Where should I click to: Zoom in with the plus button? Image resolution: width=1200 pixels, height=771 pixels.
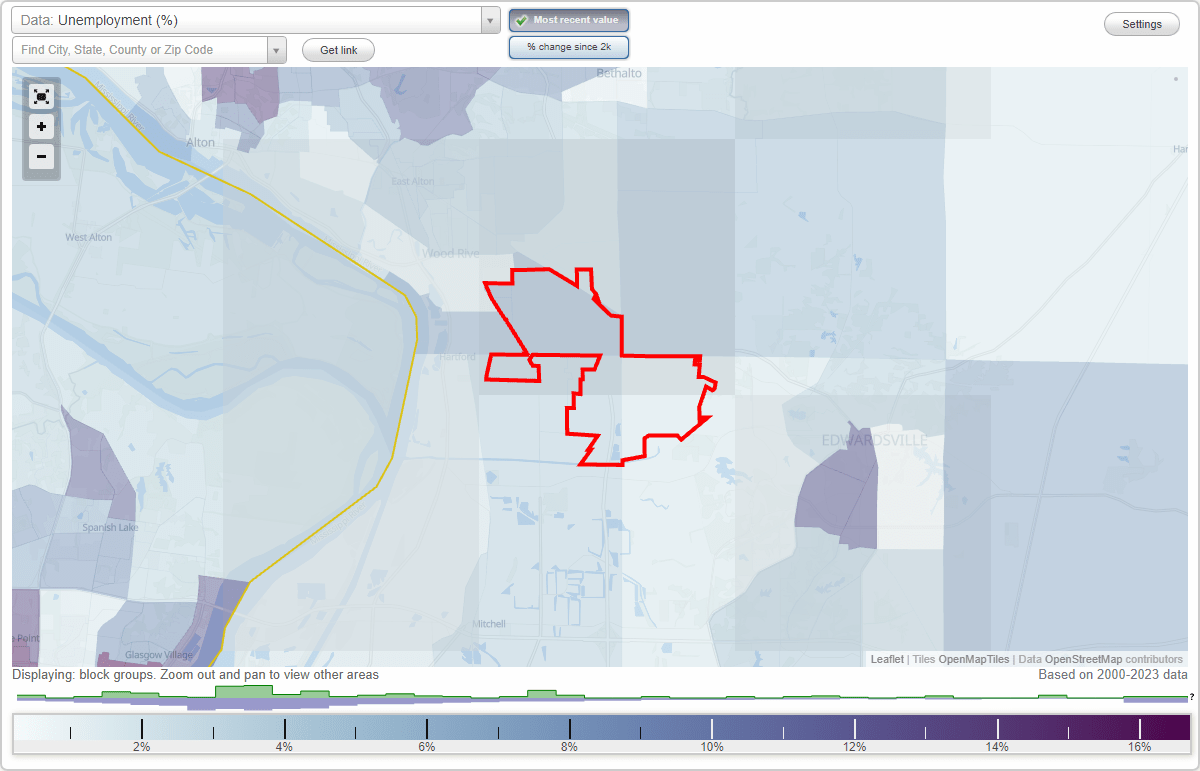41,127
